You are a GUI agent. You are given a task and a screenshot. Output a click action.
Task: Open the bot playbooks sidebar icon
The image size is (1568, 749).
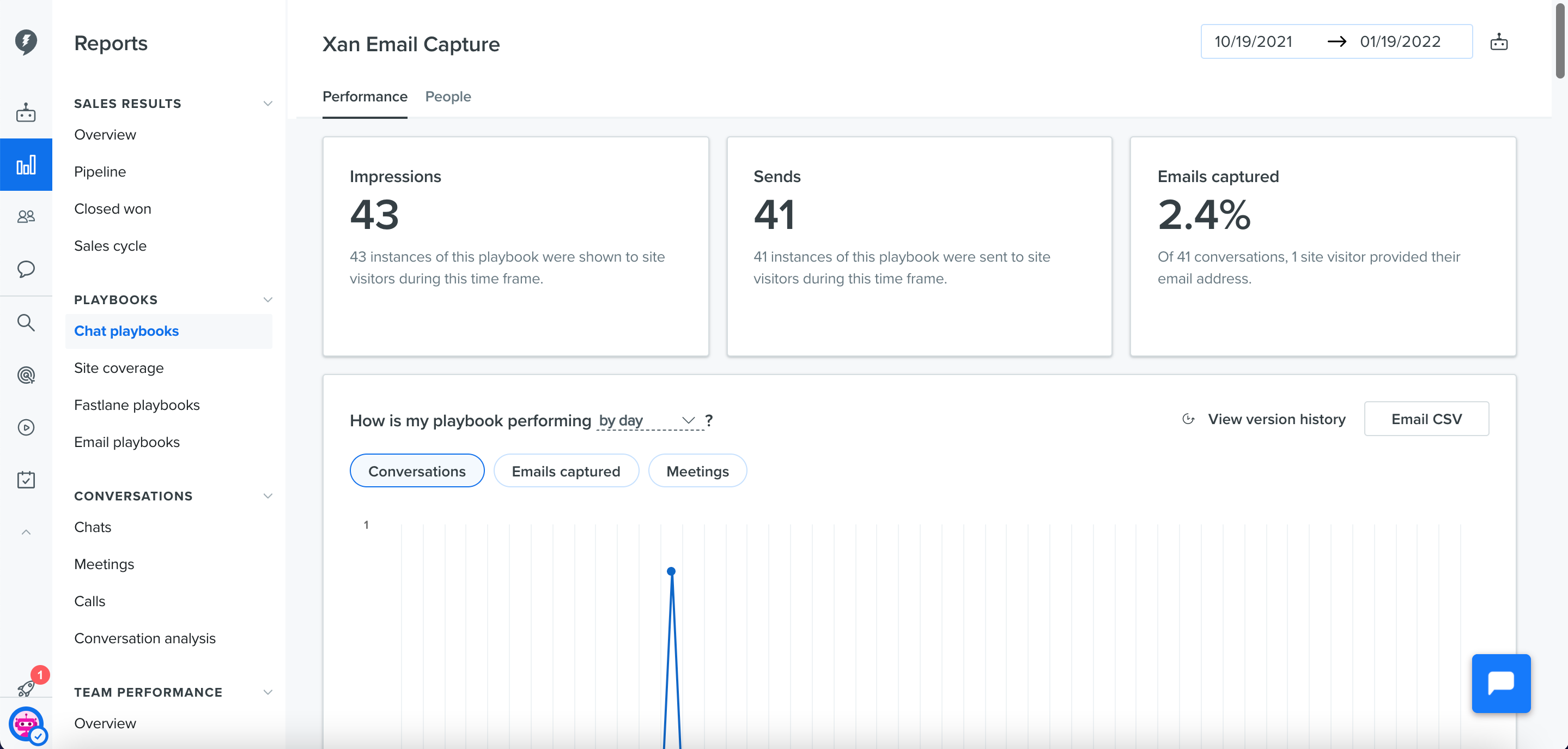click(26, 113)
